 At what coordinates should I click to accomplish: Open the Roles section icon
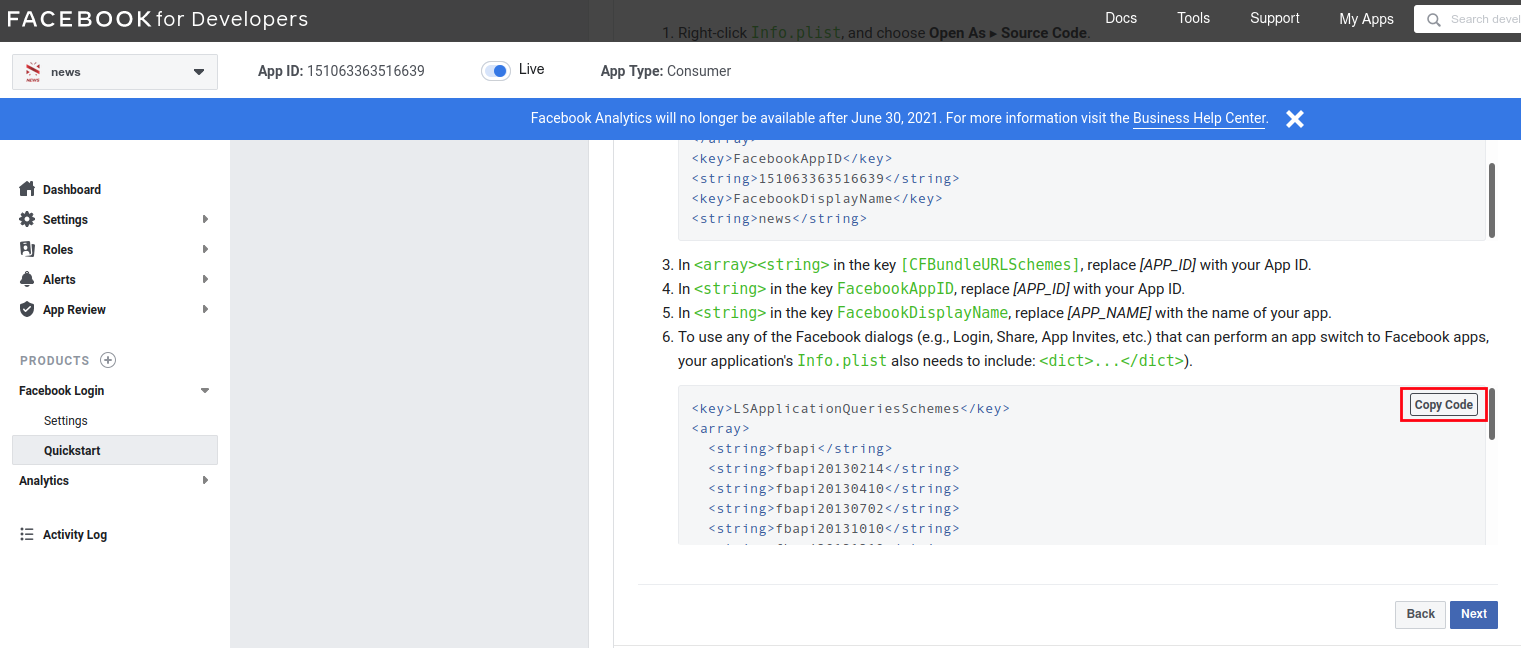[x=27, y=249]
